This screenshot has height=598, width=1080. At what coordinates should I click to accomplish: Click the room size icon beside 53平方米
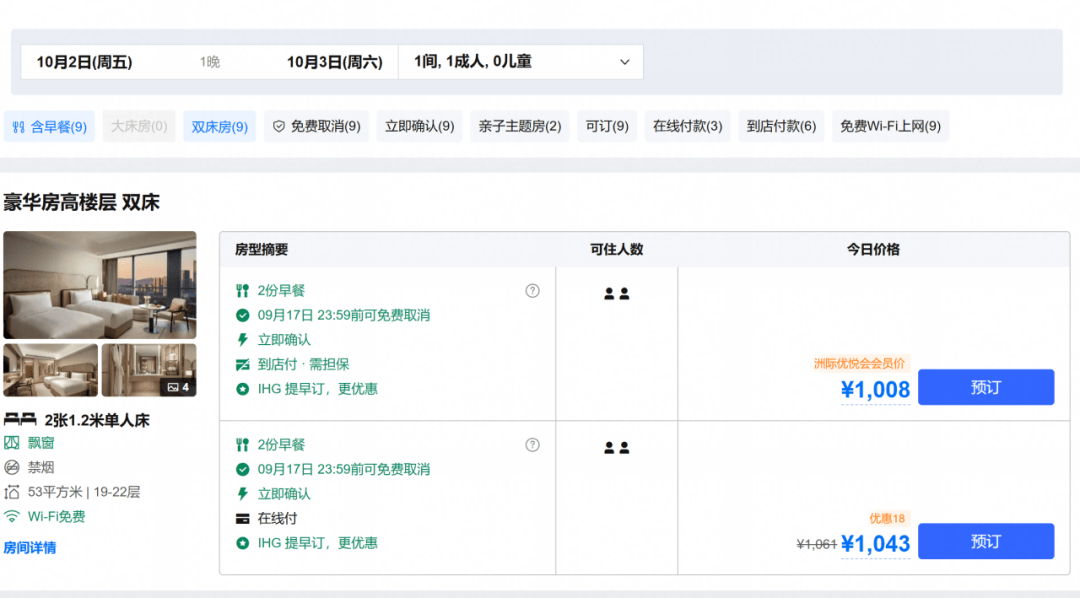click(12, 492)
